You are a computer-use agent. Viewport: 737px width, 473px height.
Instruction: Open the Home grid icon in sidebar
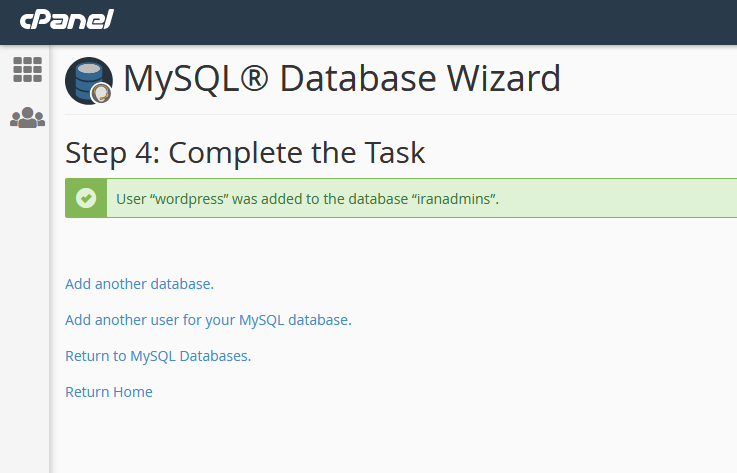tap(27, 70)
